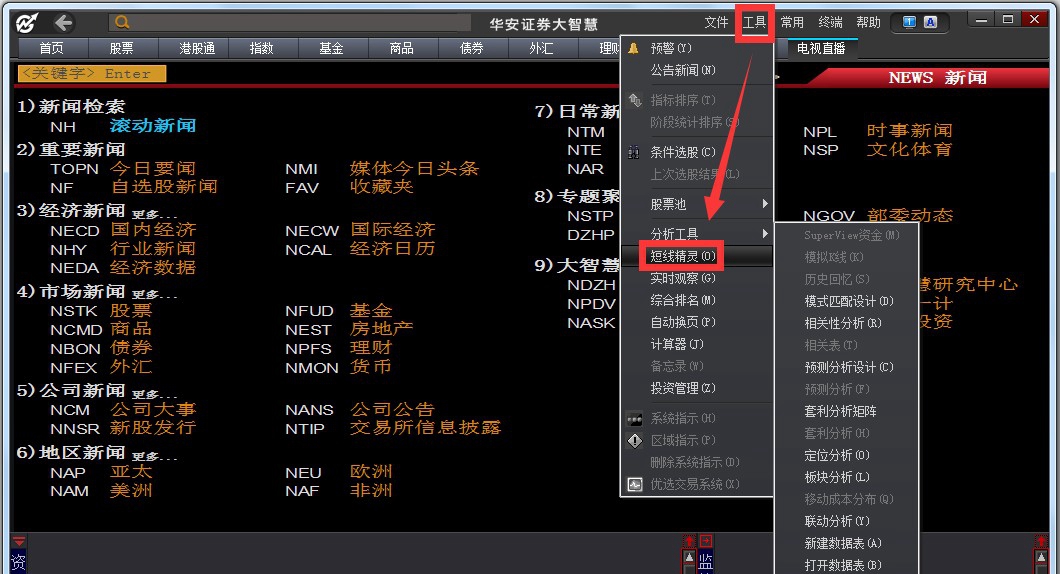Viewport: 1060px width, 574px height.
Task: Choose 模式匹配设计 in the submenu
Action: [847, 301]
